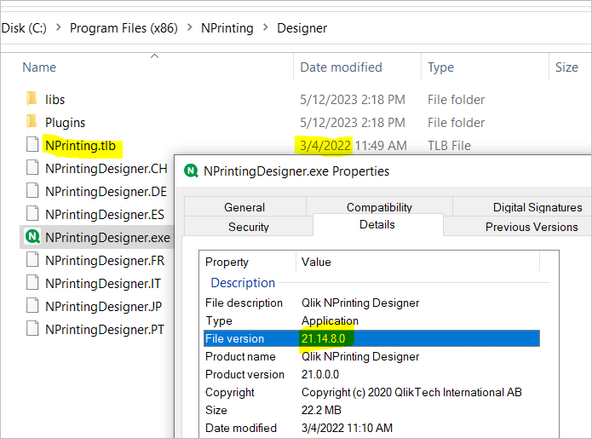Select the File description property row
Screen dimensions: 592x439
click(372, 303)
